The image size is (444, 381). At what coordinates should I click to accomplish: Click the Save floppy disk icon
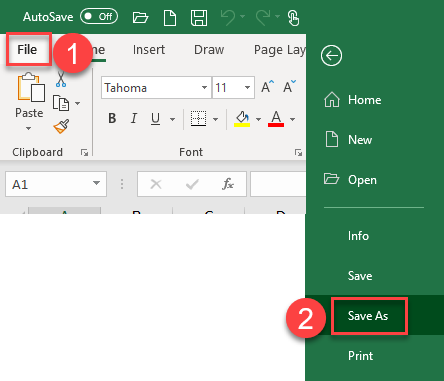tap(199, 17)
